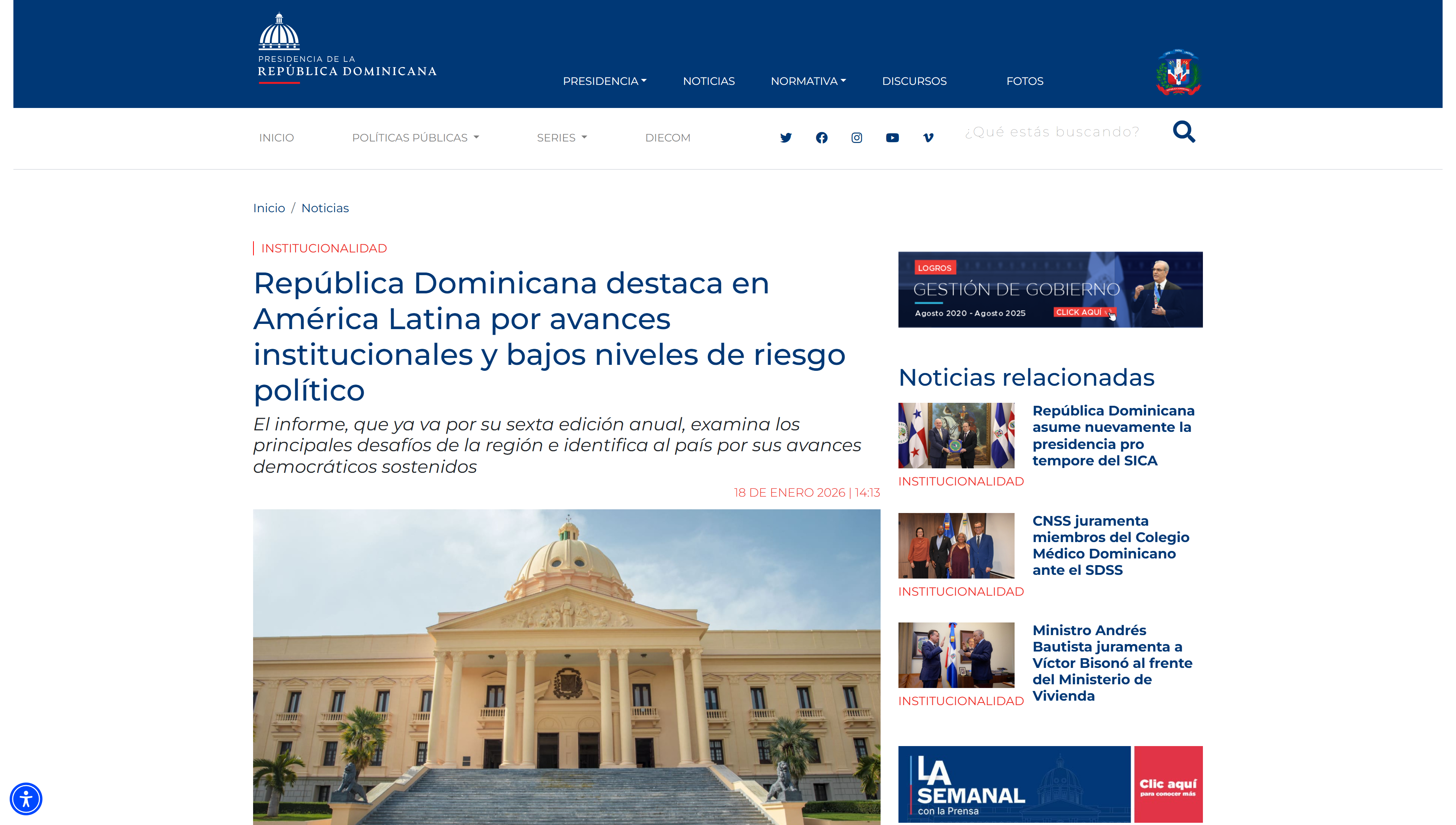Open the Facebook social icon
This screenshot has height=825, width=1456.
pos(821,138)
